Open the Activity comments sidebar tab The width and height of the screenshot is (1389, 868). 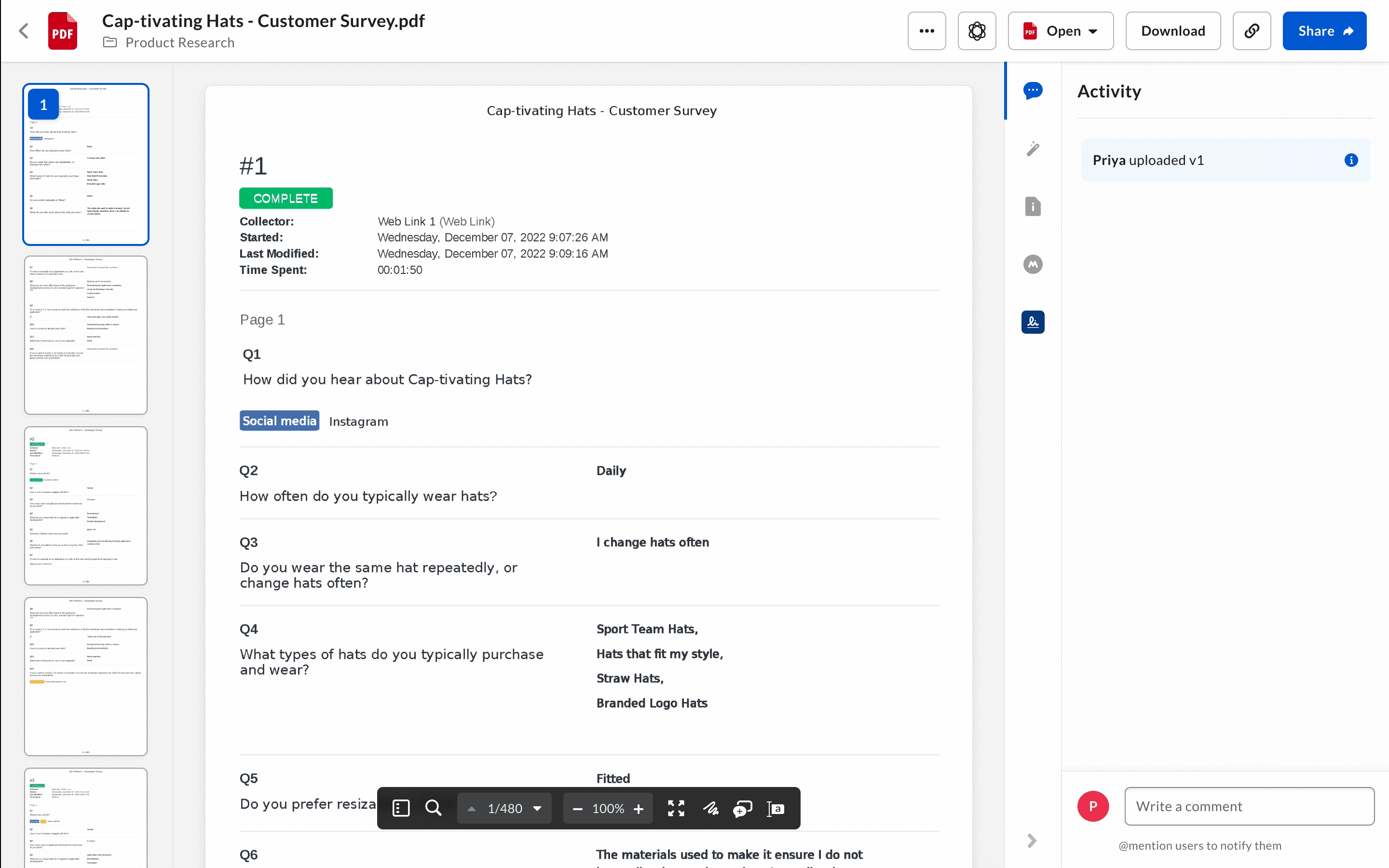pyautogui.click(x=1033, y=91)
